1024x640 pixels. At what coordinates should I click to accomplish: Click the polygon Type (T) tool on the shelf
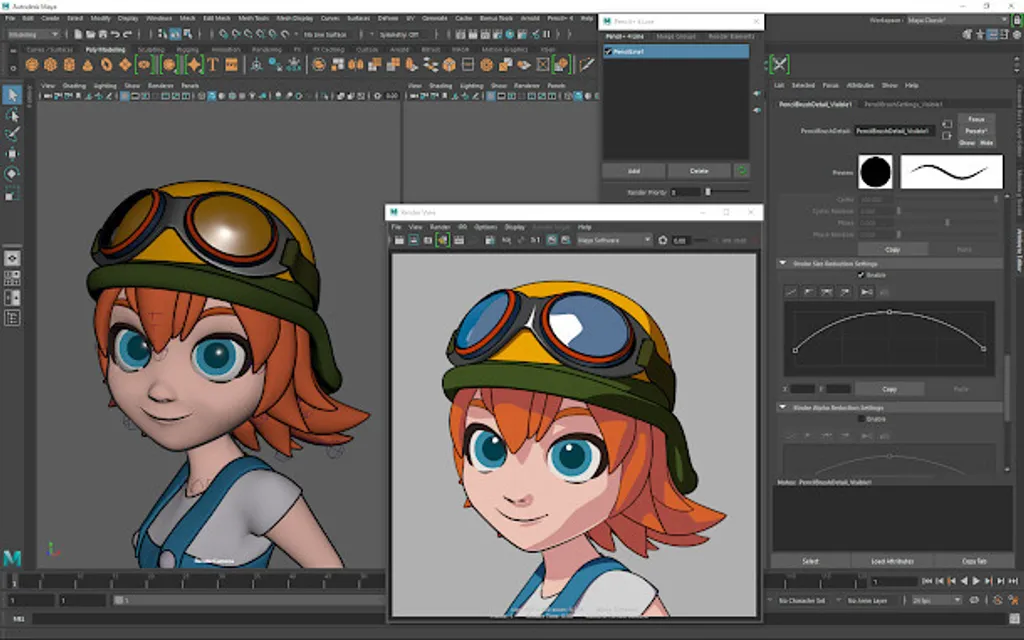click(212, 65)
